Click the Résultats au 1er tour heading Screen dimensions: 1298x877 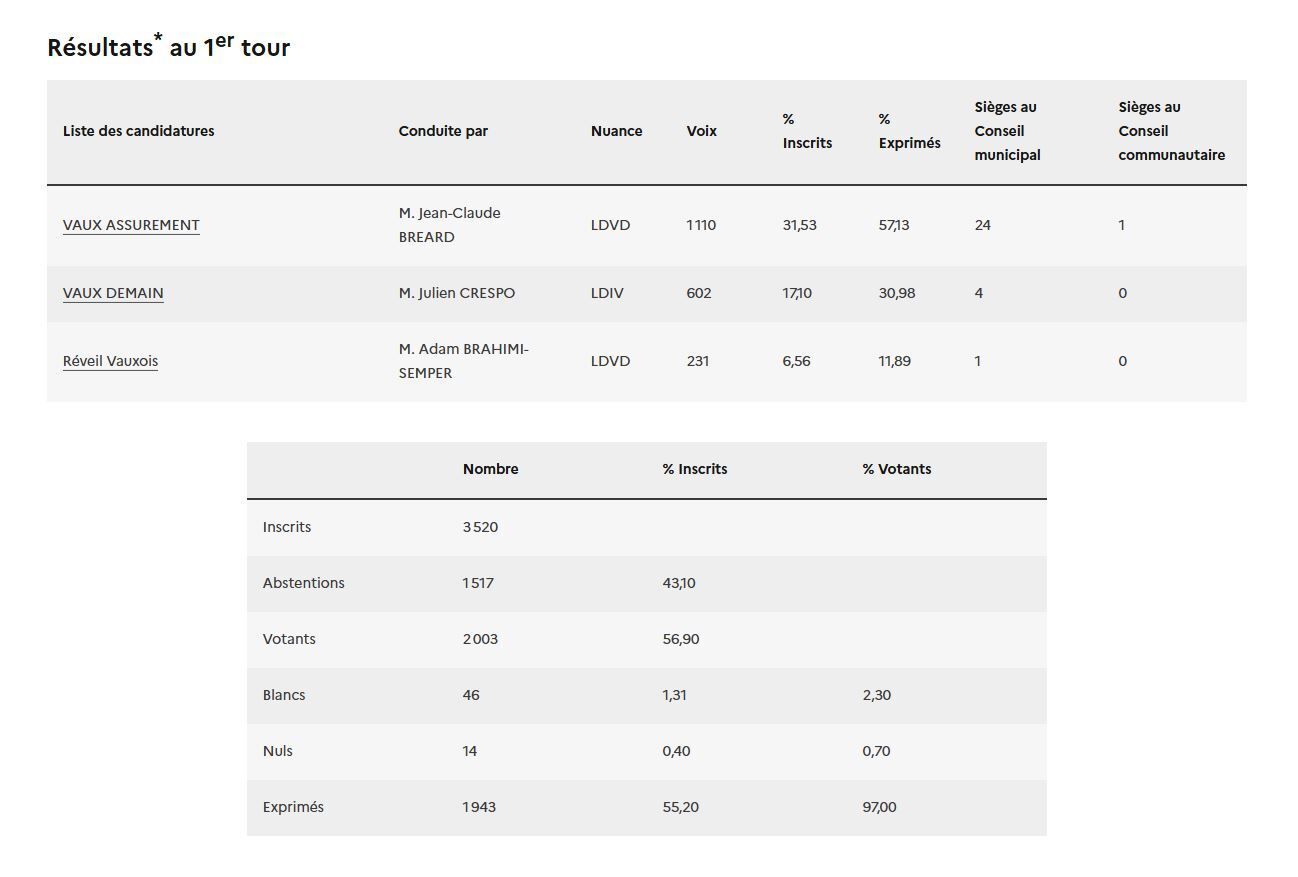pos(168,47)
